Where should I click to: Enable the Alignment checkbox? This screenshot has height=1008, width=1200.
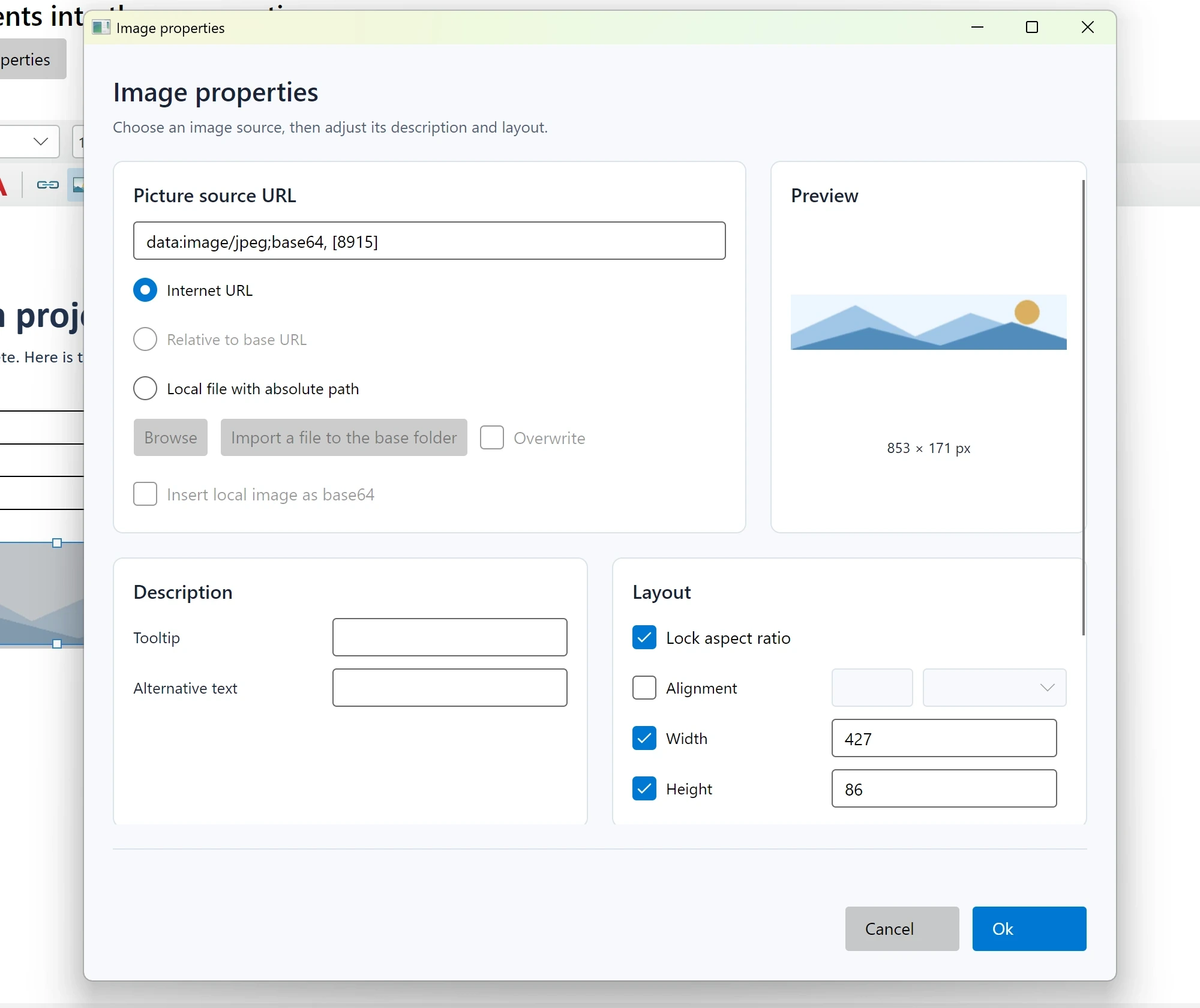[x=644, y=688]
